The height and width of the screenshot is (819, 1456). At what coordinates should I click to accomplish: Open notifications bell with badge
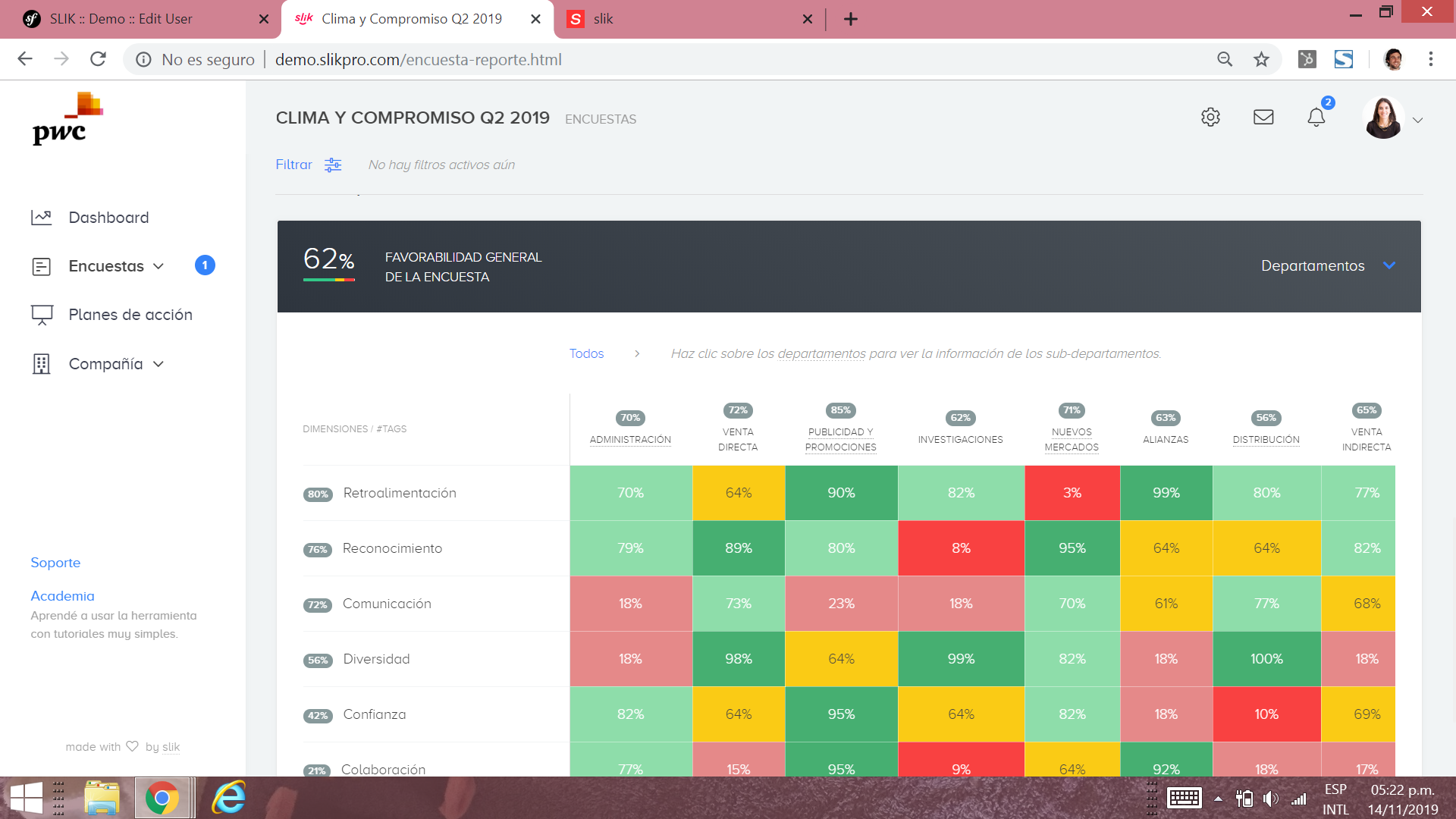[x=1316, y=118]
